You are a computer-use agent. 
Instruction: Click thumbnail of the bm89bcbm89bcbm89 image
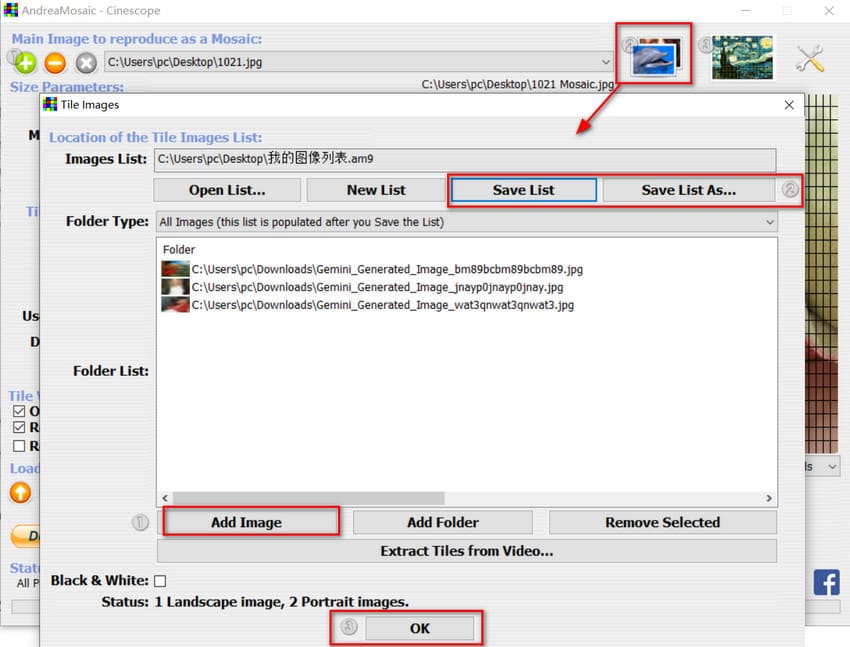(176, 269)
